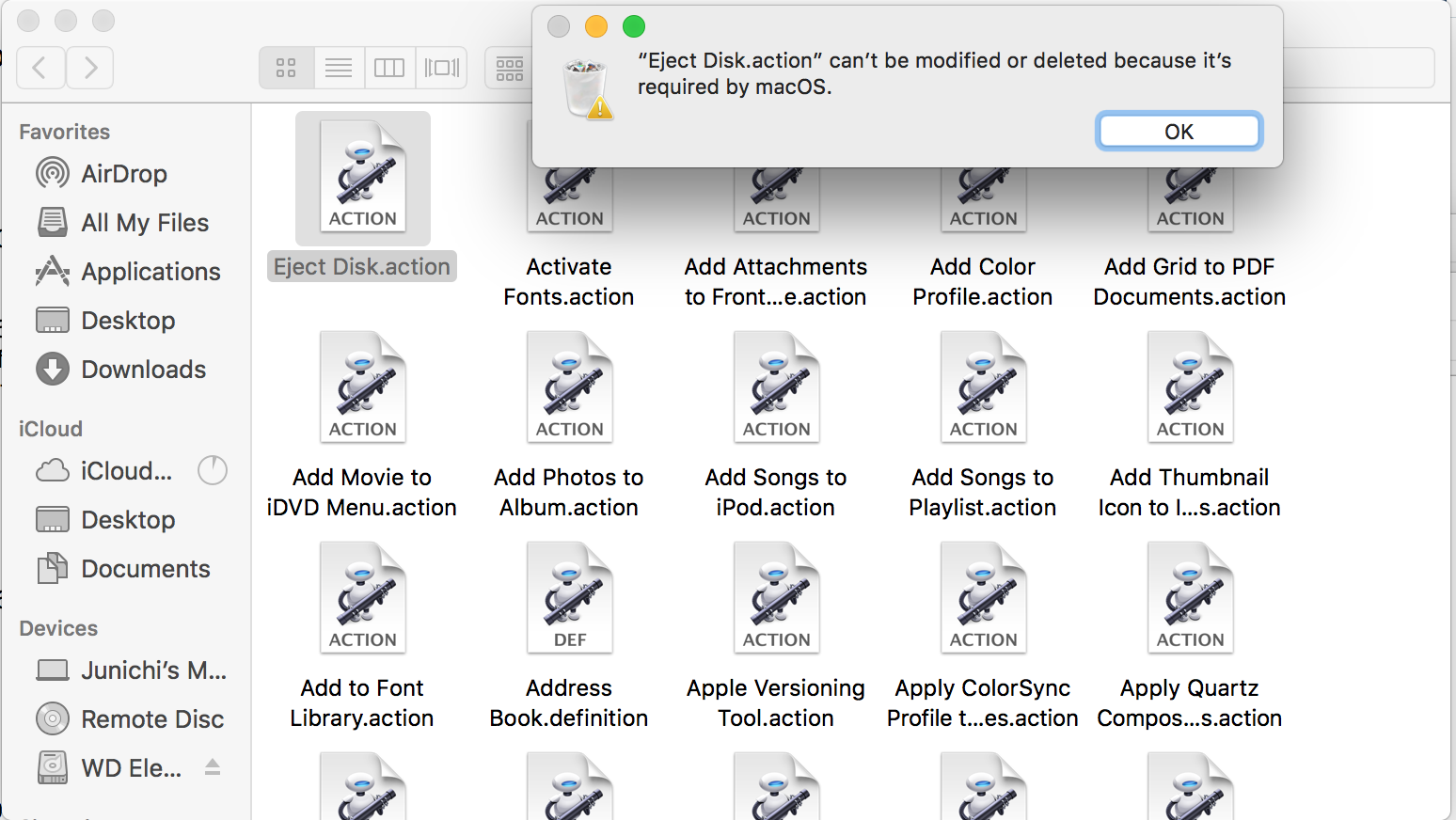Select Add Songs to Playlist.action icon

click(x=984, y=386)
